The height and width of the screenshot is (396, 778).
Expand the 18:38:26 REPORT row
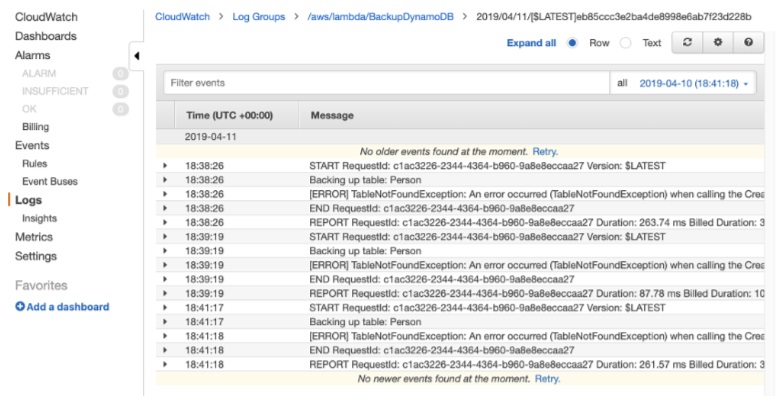(165, 222)
